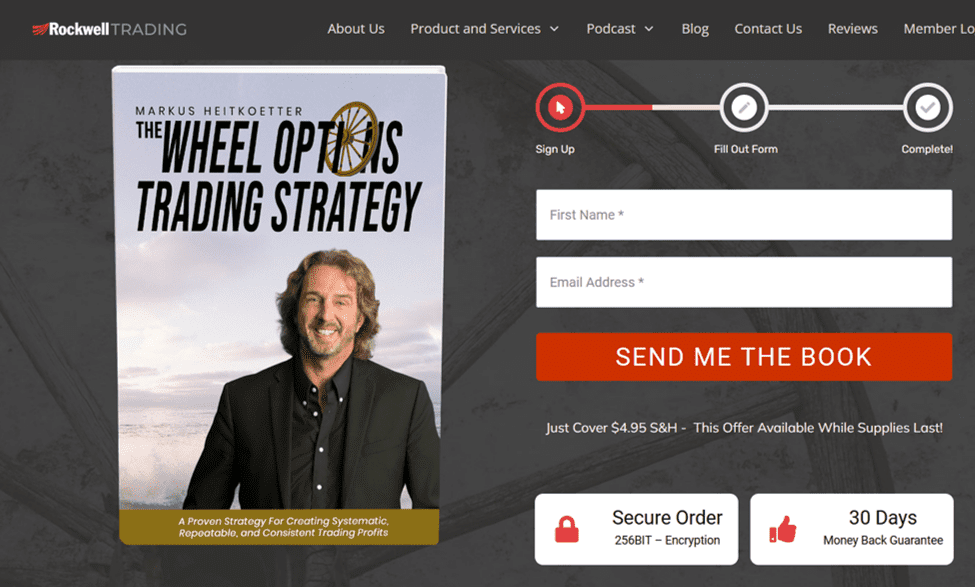
Task: Click the Wheel Options book cover image
Action: coord(279,305)
